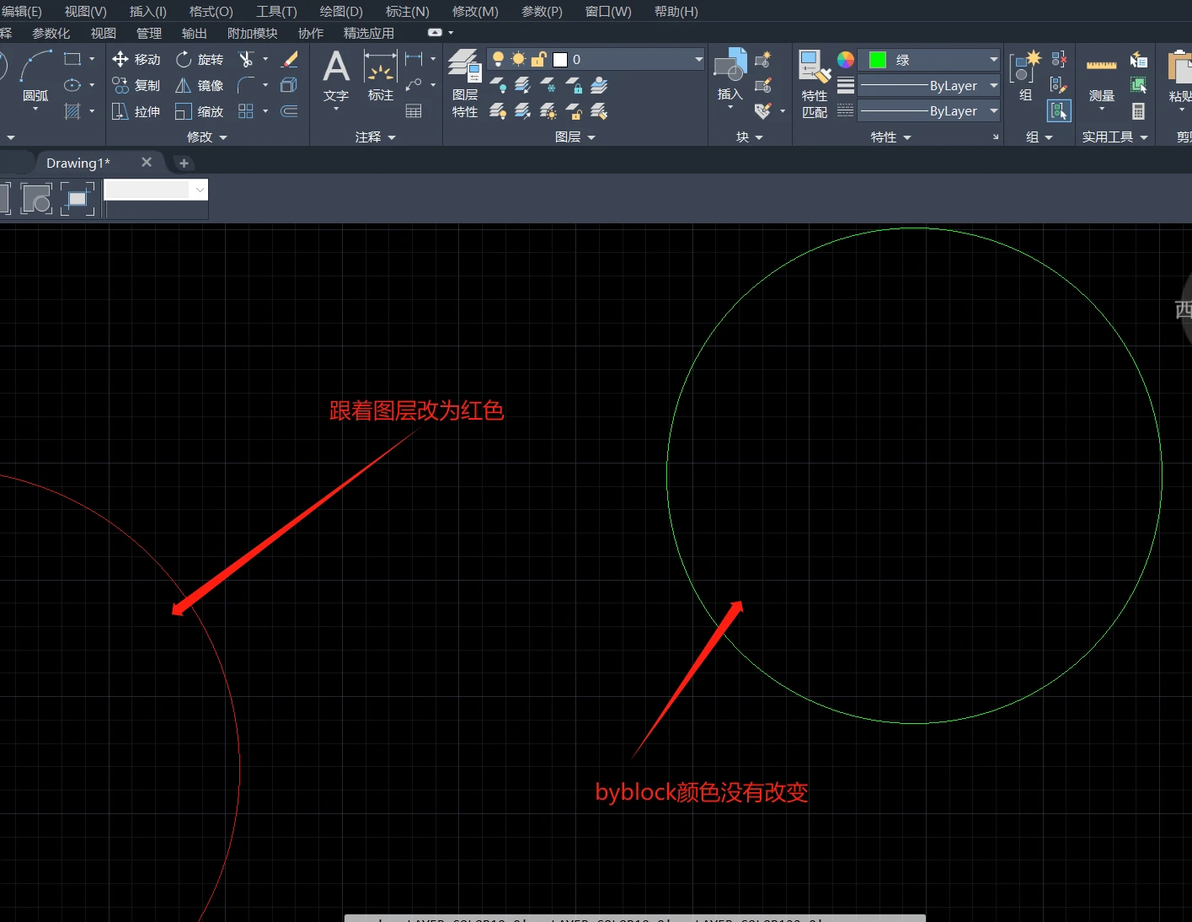This screenshot has height=922, width=1192.
Task: Expand the Modify (修改) panel flyout
Action: pyautogui.click(x=207, y=137)
